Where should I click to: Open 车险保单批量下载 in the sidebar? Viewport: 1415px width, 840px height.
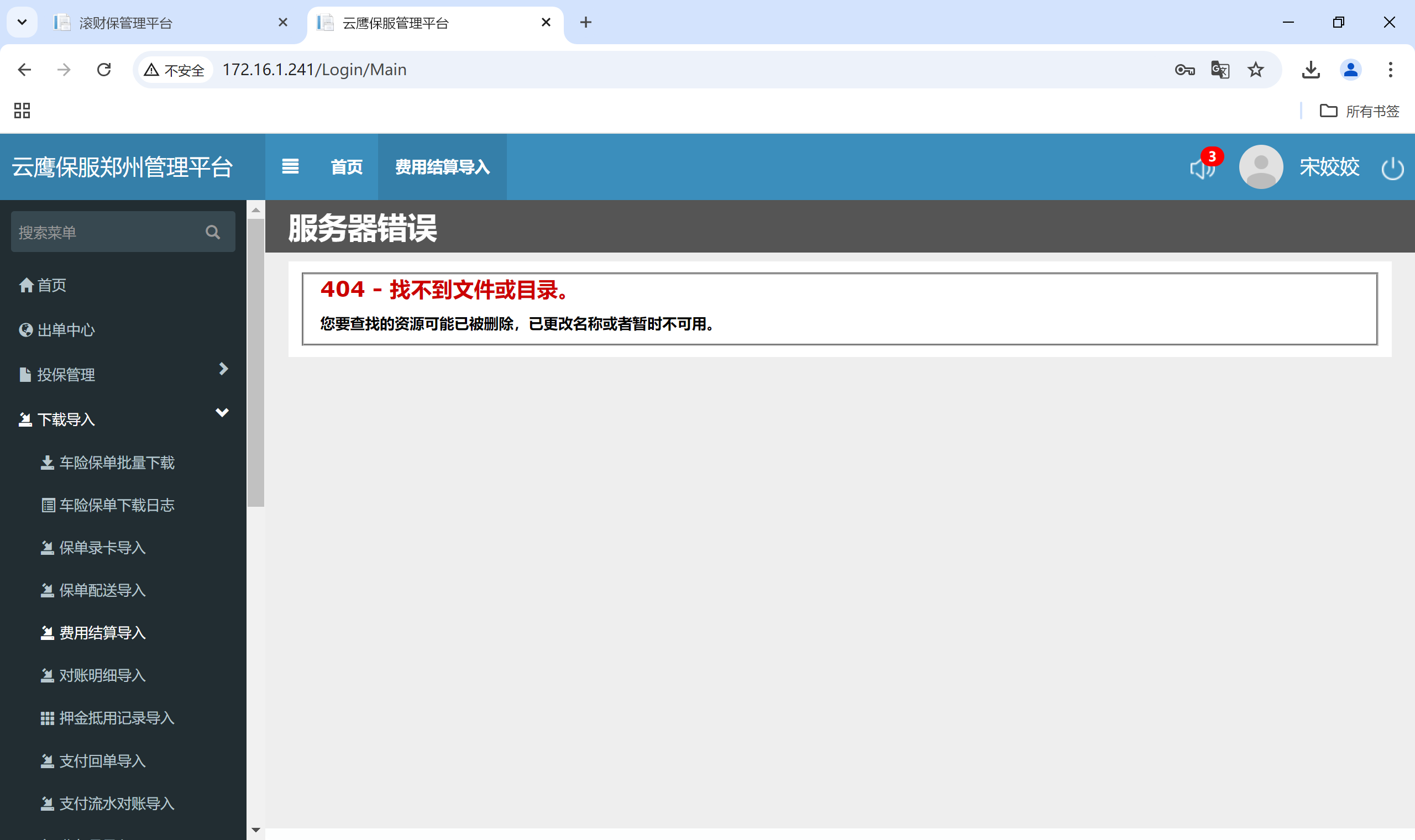(117, 463)
